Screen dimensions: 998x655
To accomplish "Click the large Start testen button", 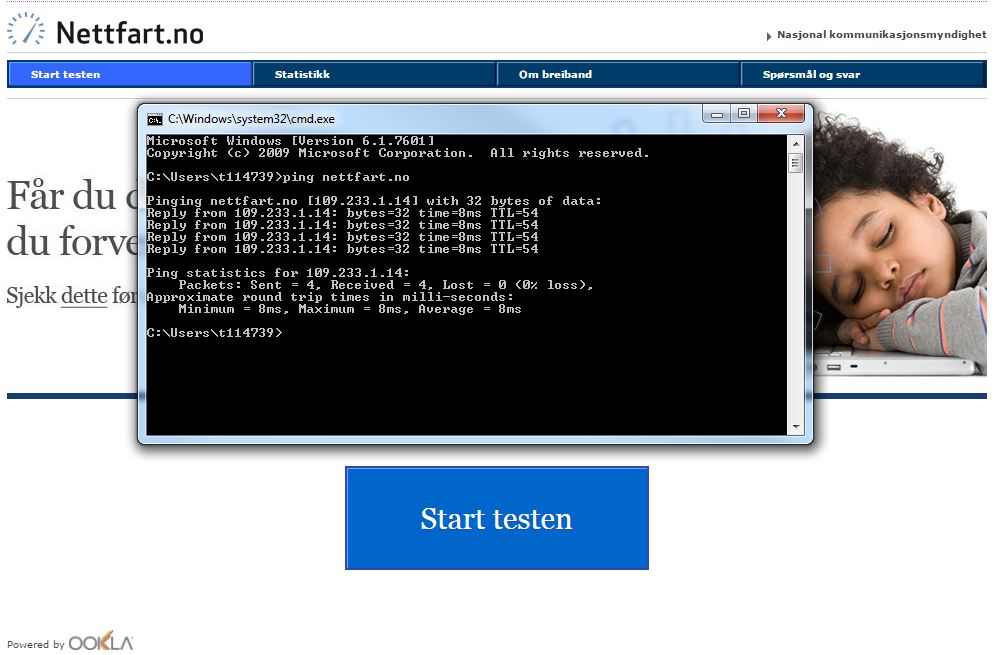I will click(496, 518).
